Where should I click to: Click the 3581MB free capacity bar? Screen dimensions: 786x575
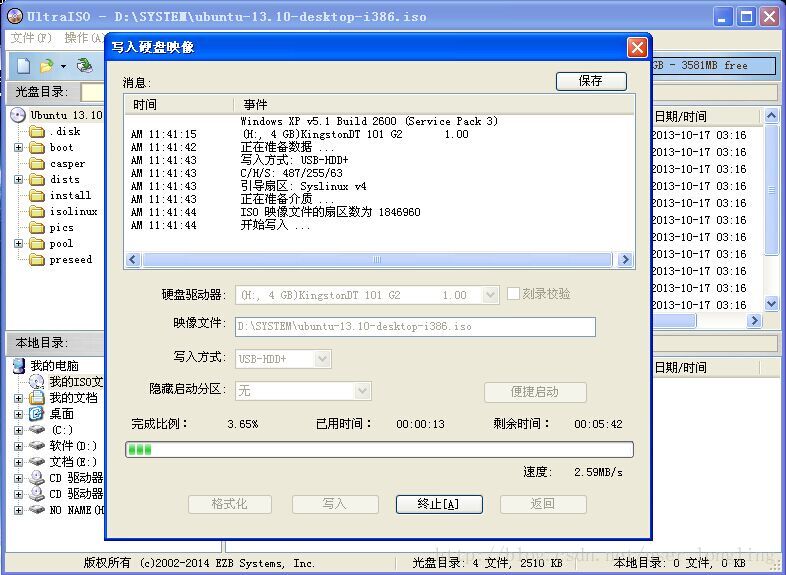(x=714, y=66)
